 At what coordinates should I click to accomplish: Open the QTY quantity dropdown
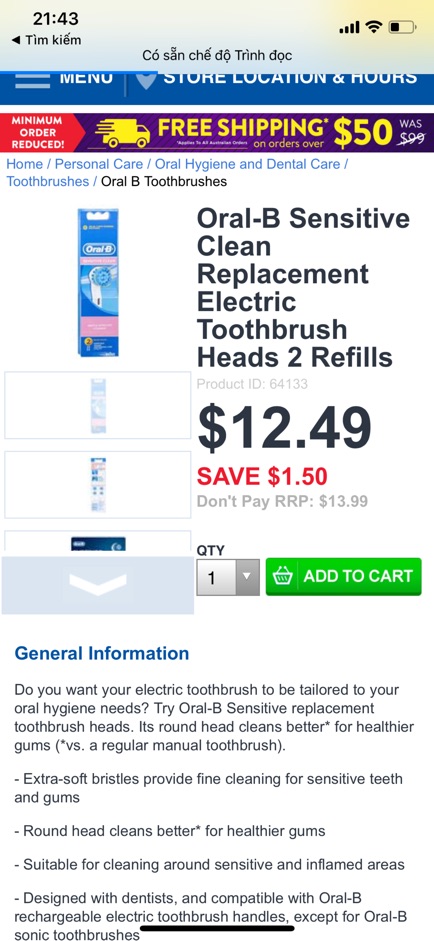tap(228, 577)
